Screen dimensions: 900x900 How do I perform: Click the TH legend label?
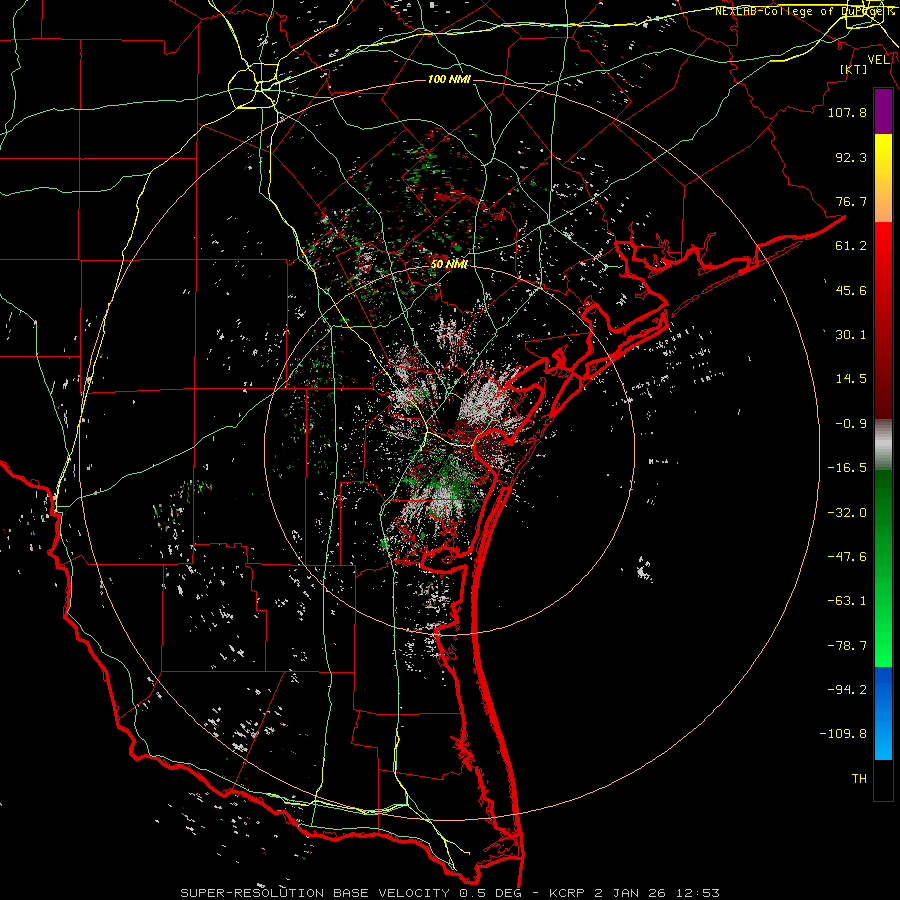pyautogui.click(x=859, y=779)
